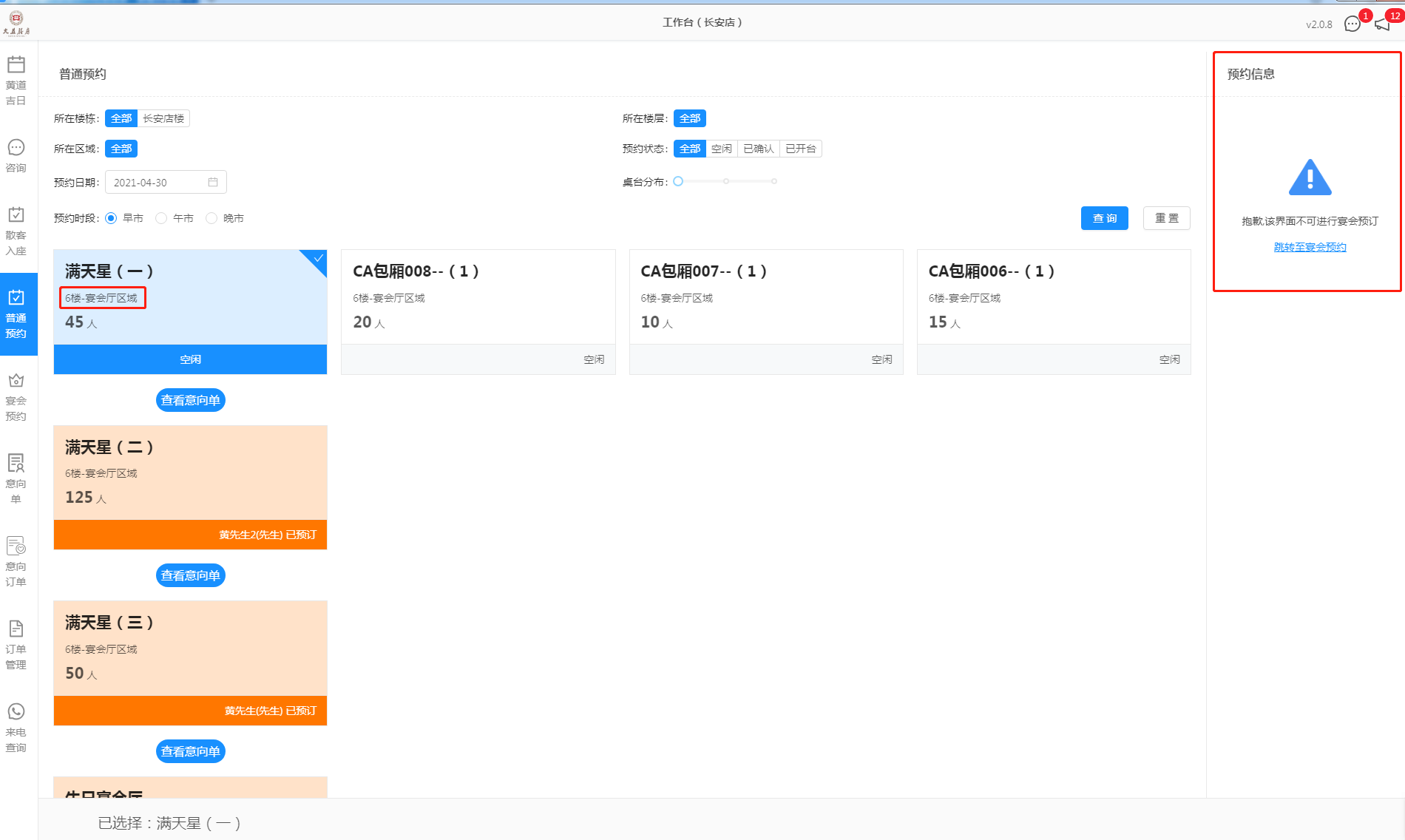Set 预约状态 filter to 已确认
This screenshot has height=840, width=1405.
759,149
